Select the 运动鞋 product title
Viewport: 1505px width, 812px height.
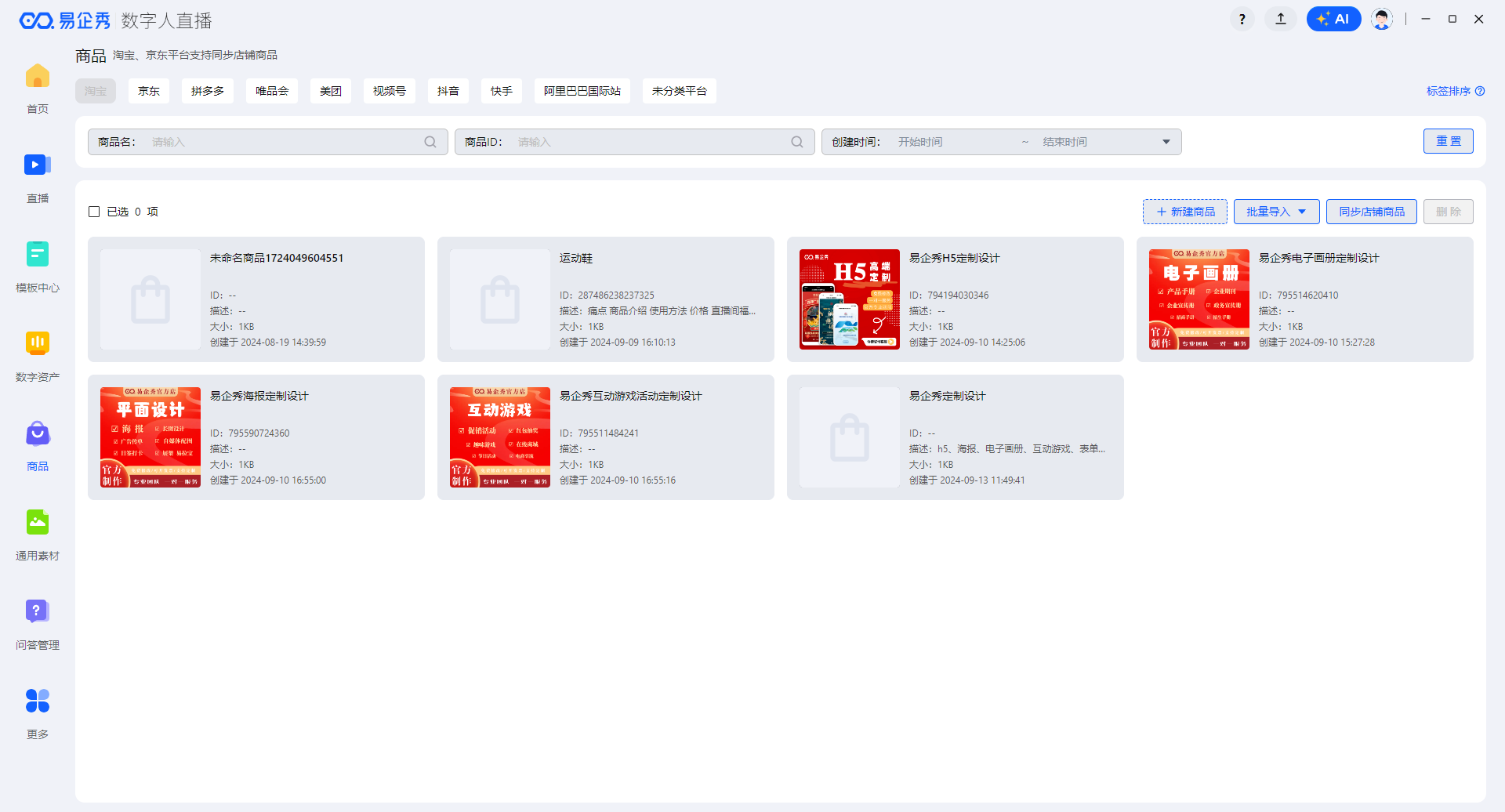coord(576,258)
